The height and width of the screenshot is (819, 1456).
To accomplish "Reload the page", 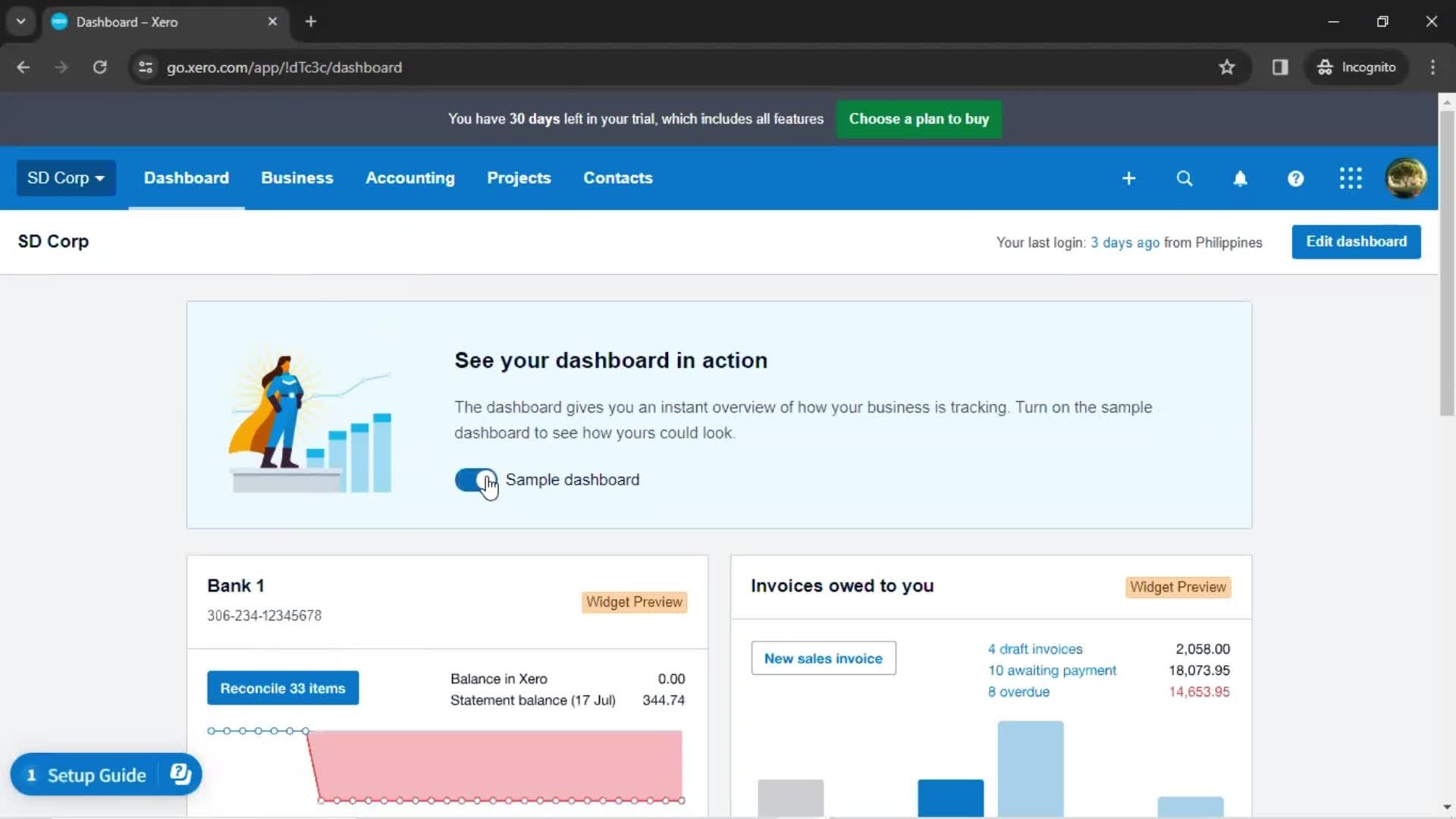I will [x=99, y=67].
